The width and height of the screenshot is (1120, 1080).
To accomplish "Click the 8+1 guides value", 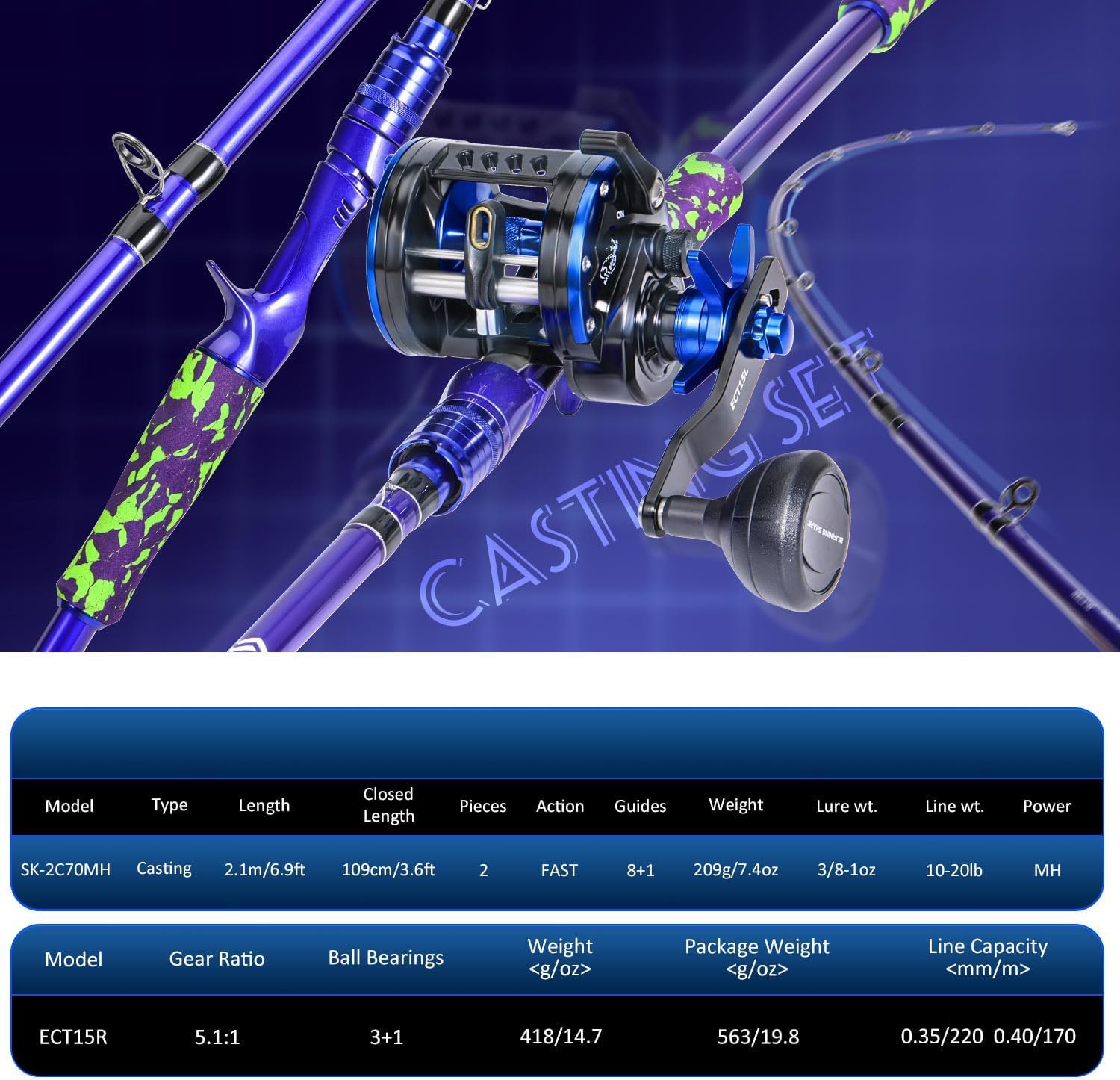I will point(640,870).
